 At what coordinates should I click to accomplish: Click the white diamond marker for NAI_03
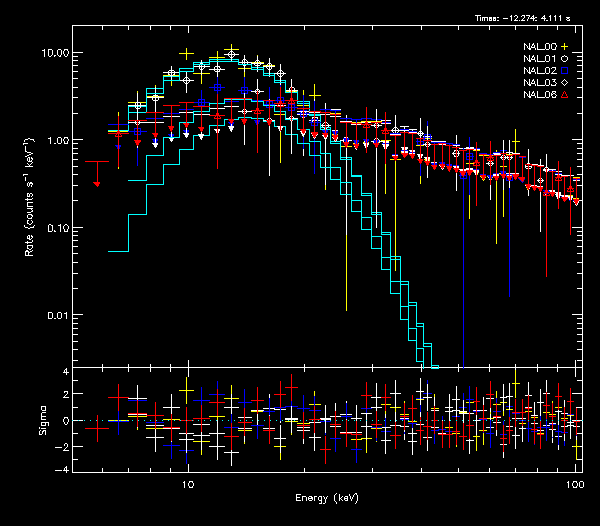[565, 83]
